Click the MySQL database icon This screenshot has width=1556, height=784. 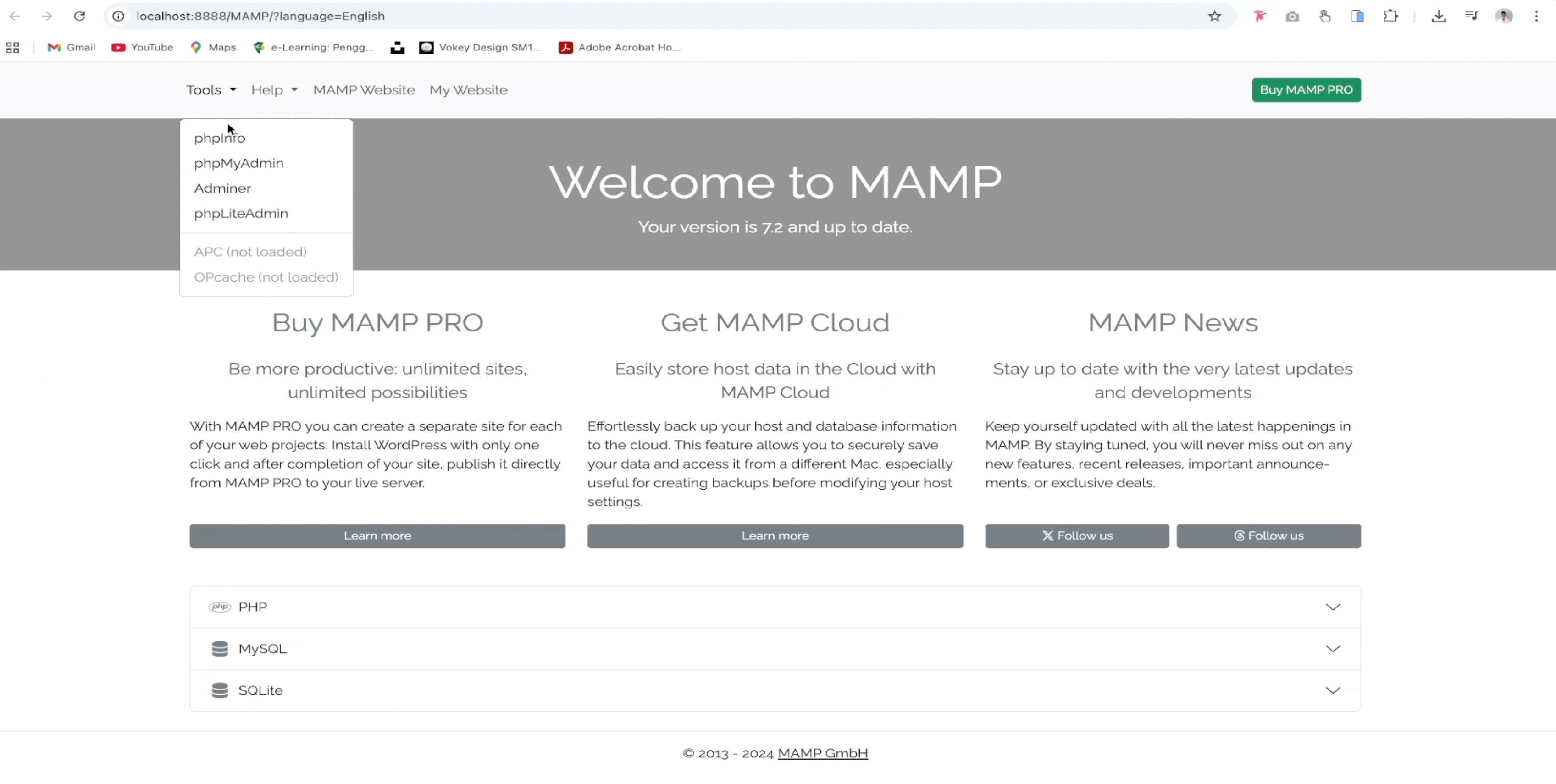220,649
